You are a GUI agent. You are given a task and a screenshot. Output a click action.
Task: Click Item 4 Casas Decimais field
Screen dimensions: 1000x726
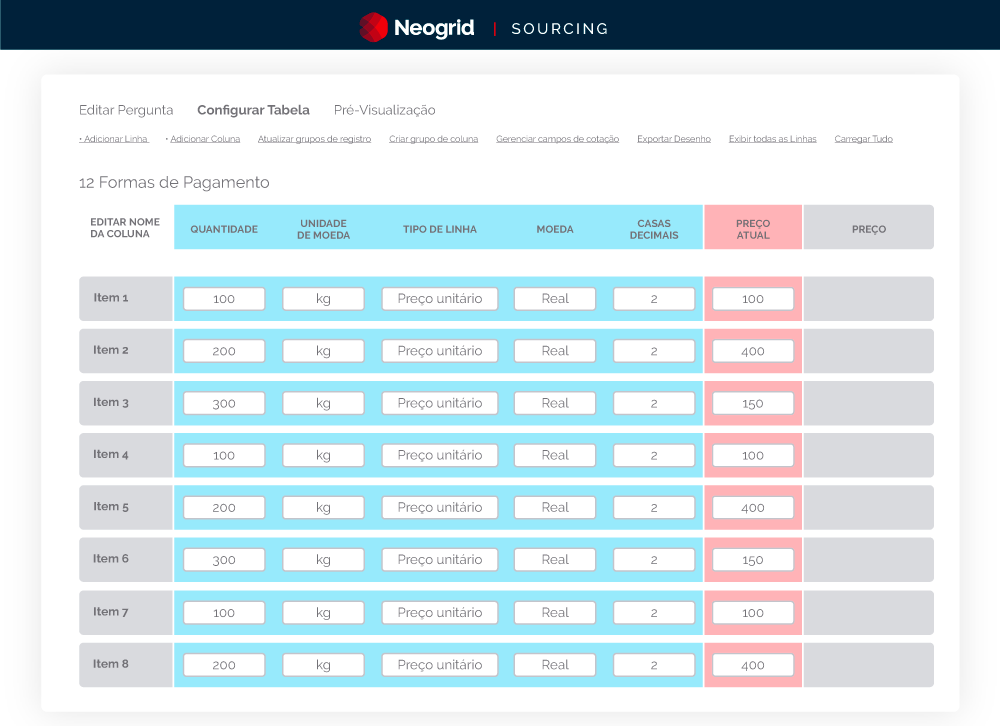pyautogui.click(x=653, y=455)
